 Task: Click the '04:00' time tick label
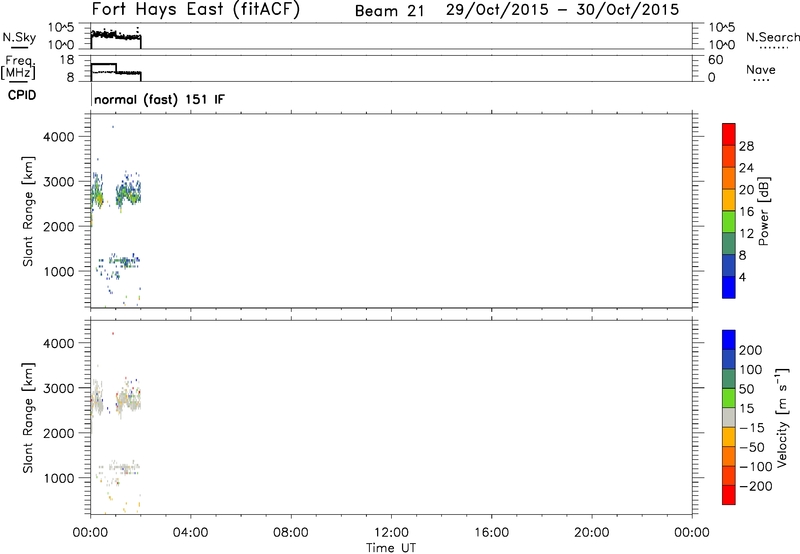point(190,533)
